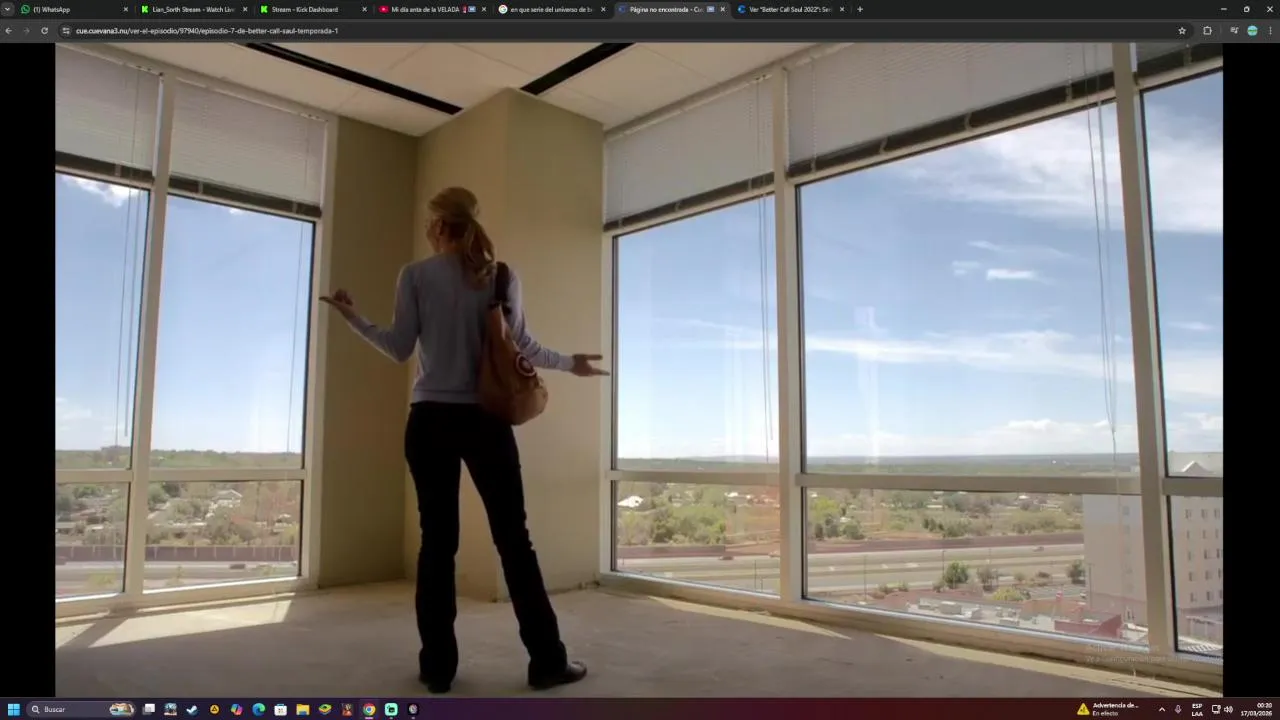
Task: Go forward to the next page
Action: click(26, 31)
